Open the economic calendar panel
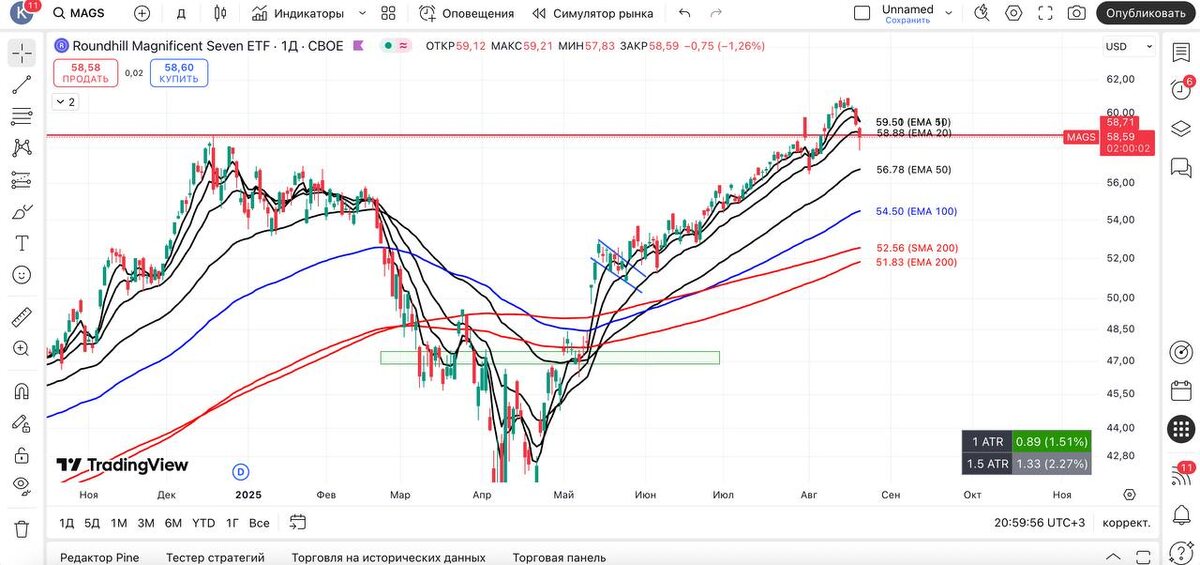The height and width of the screenshot is (565, 1200). click(x=1181, y=390)
